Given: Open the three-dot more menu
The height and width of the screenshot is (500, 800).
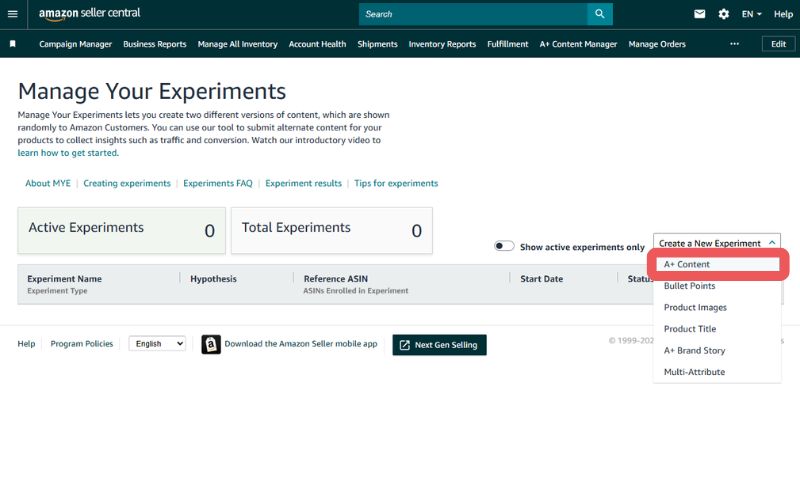Looking at the screenshot, I should pos(734,44).
